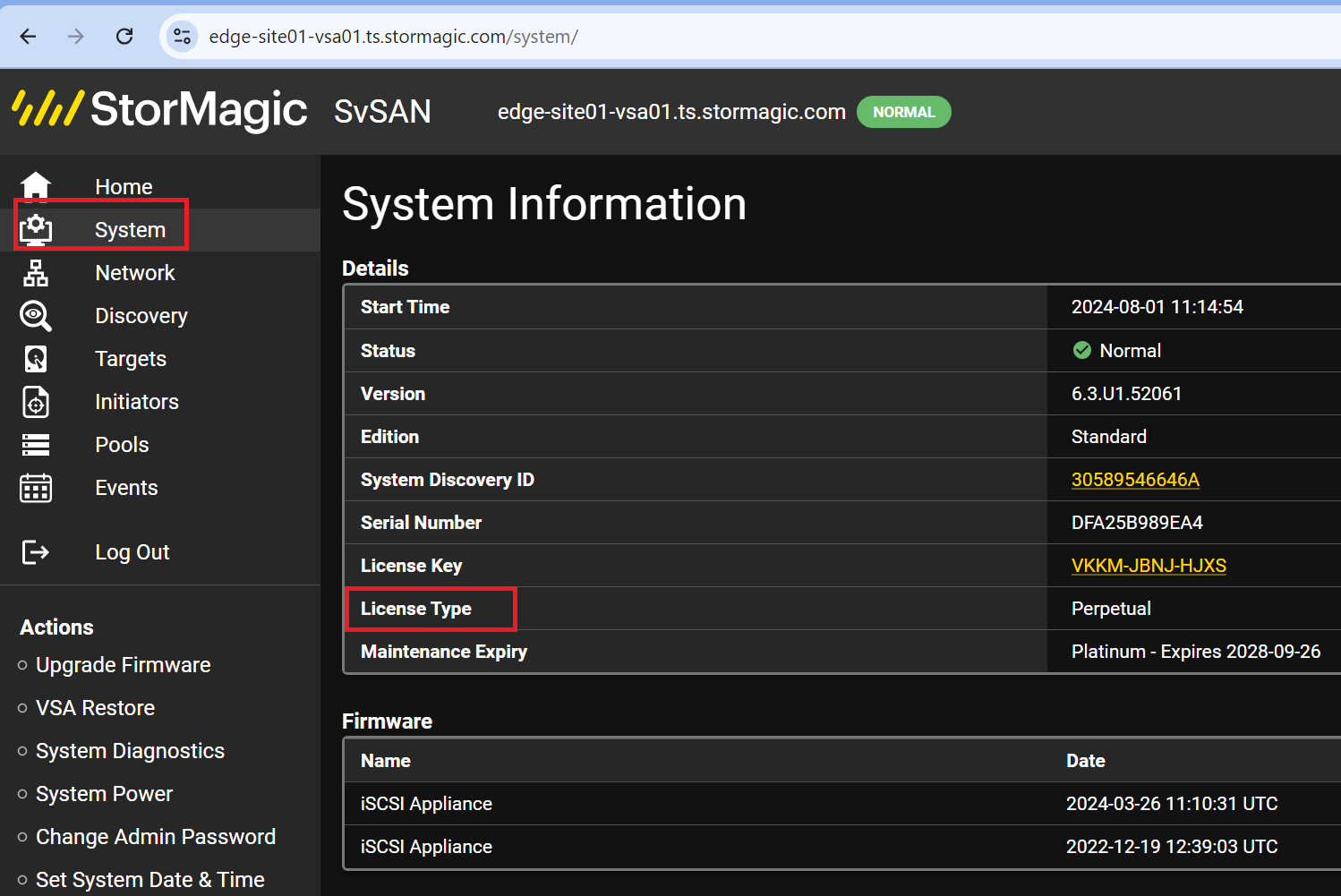Click the Firmware table Date column header
The height and width of the screenshot is (896, 1341).
pos(1086,761)
